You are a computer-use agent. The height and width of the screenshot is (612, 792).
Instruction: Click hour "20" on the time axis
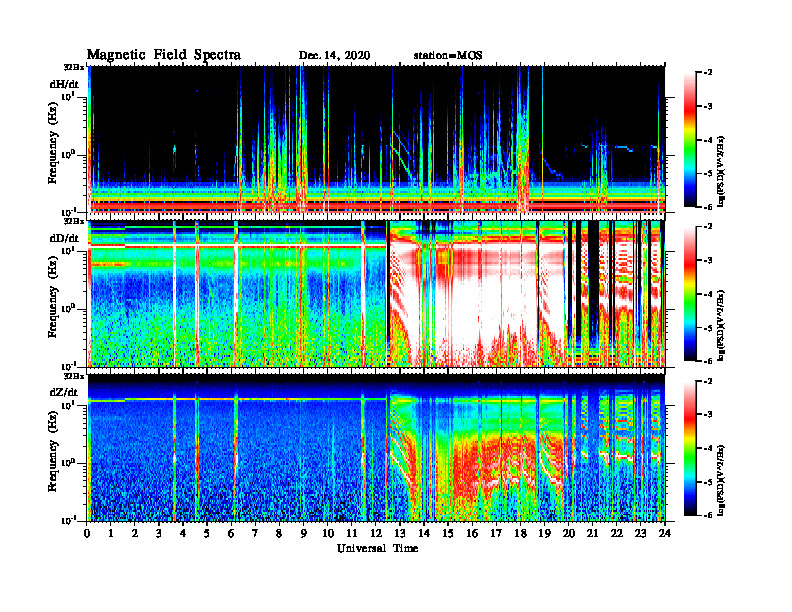tap(568, 533)
